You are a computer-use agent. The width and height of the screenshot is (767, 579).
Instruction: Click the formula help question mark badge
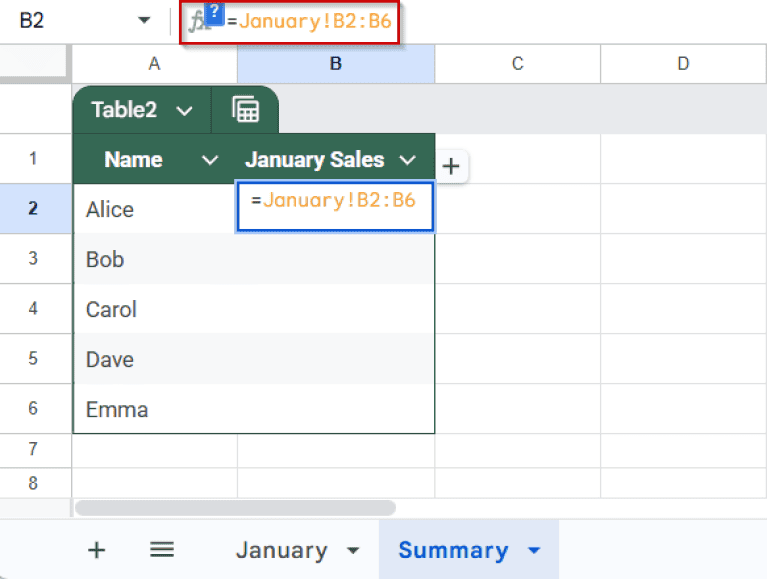click(214, 13)
